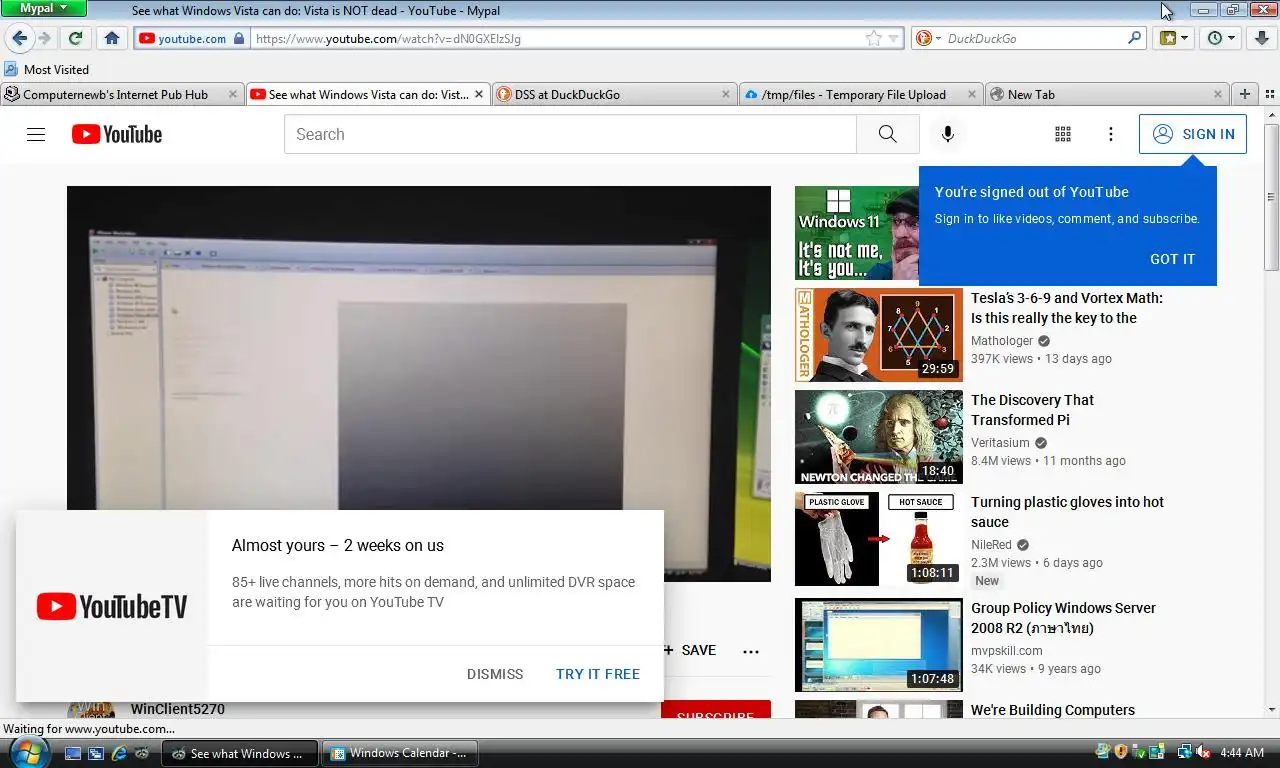The height and width of the screenshot is (768, 1280).
Task: Click GOT IT in the signed-out popup
Action: click(1172, 259)
